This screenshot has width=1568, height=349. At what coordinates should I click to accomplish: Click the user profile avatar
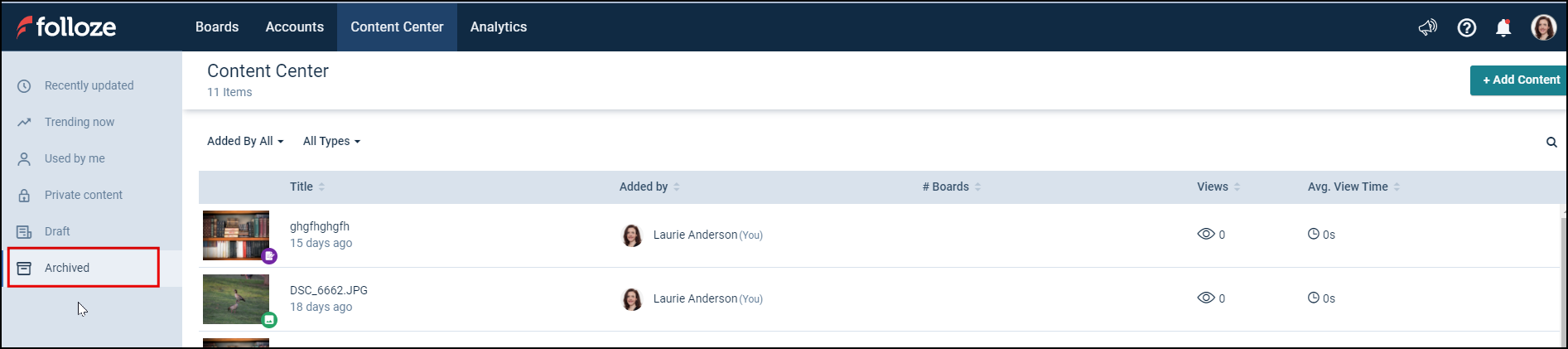(x=1543, y=27)
